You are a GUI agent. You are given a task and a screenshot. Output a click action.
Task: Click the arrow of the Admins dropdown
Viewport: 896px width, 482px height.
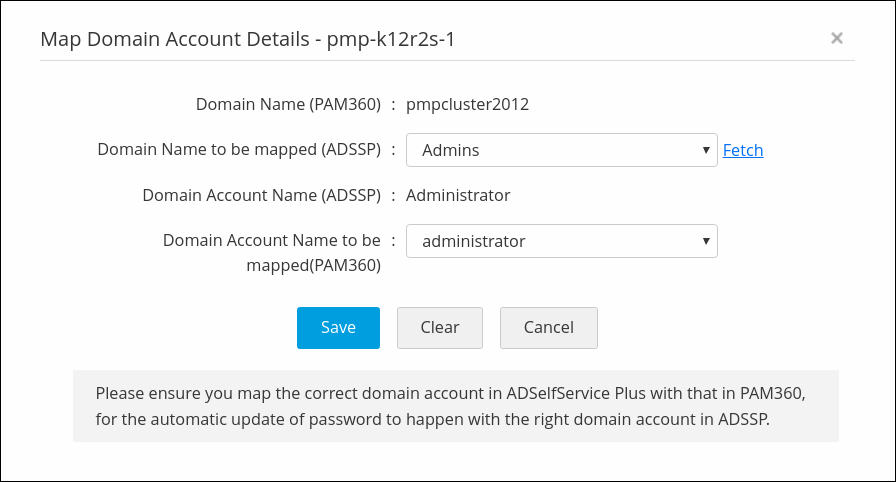[706, 150]
